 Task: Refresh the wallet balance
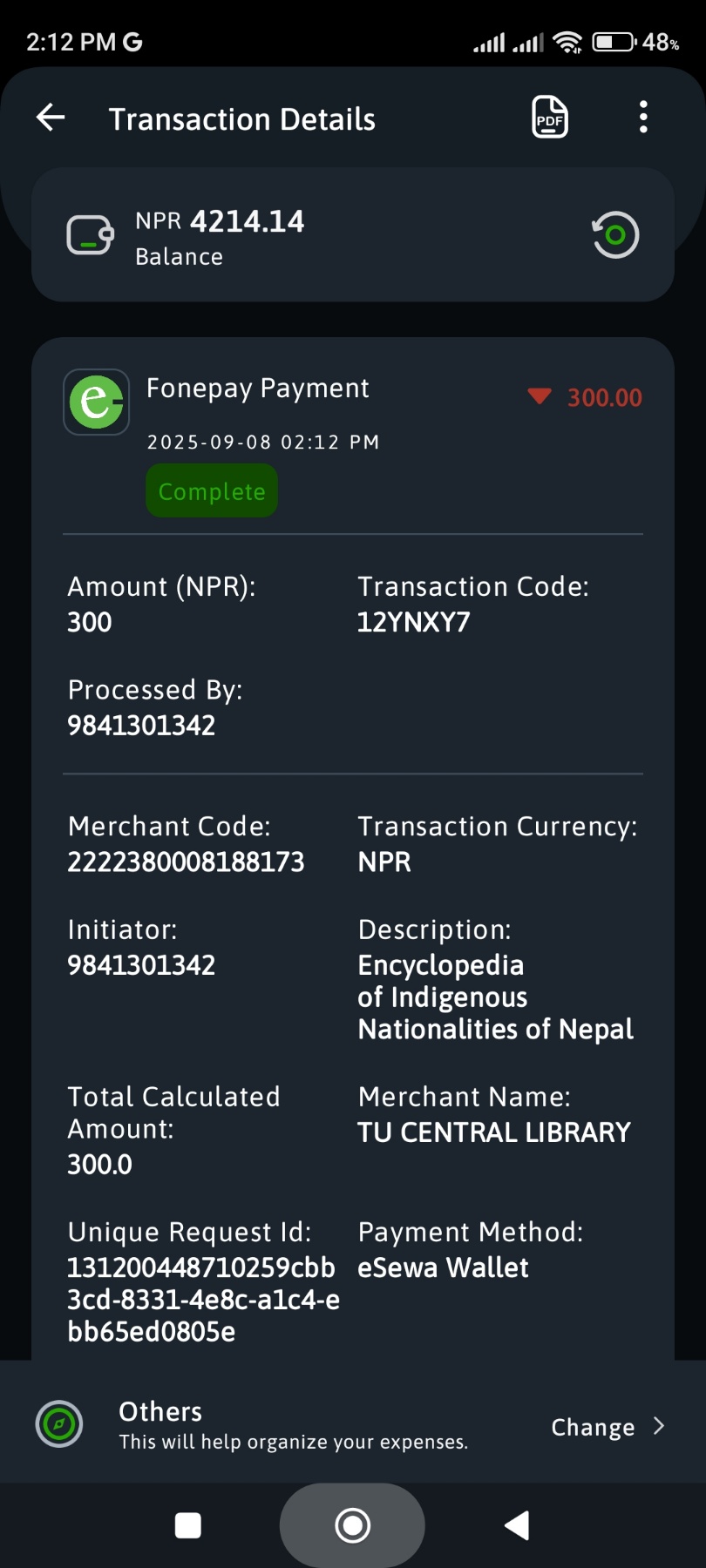(615, 235)
